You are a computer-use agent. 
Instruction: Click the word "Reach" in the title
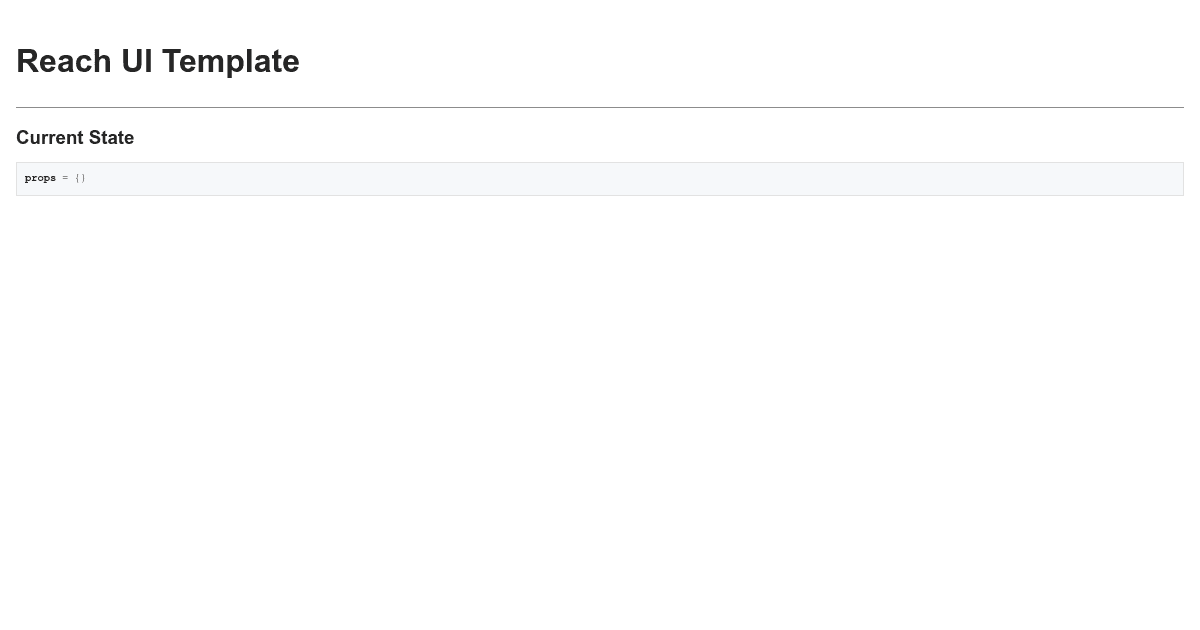click(x=63, y=61)
